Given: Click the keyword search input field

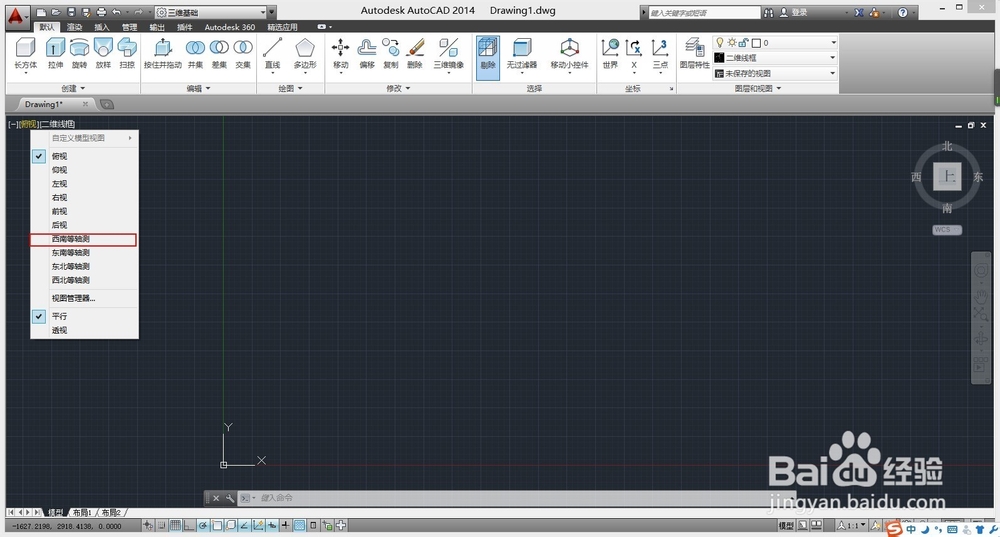Looking at the screenshot, I should pyautogui.click(x=704, y=12).
